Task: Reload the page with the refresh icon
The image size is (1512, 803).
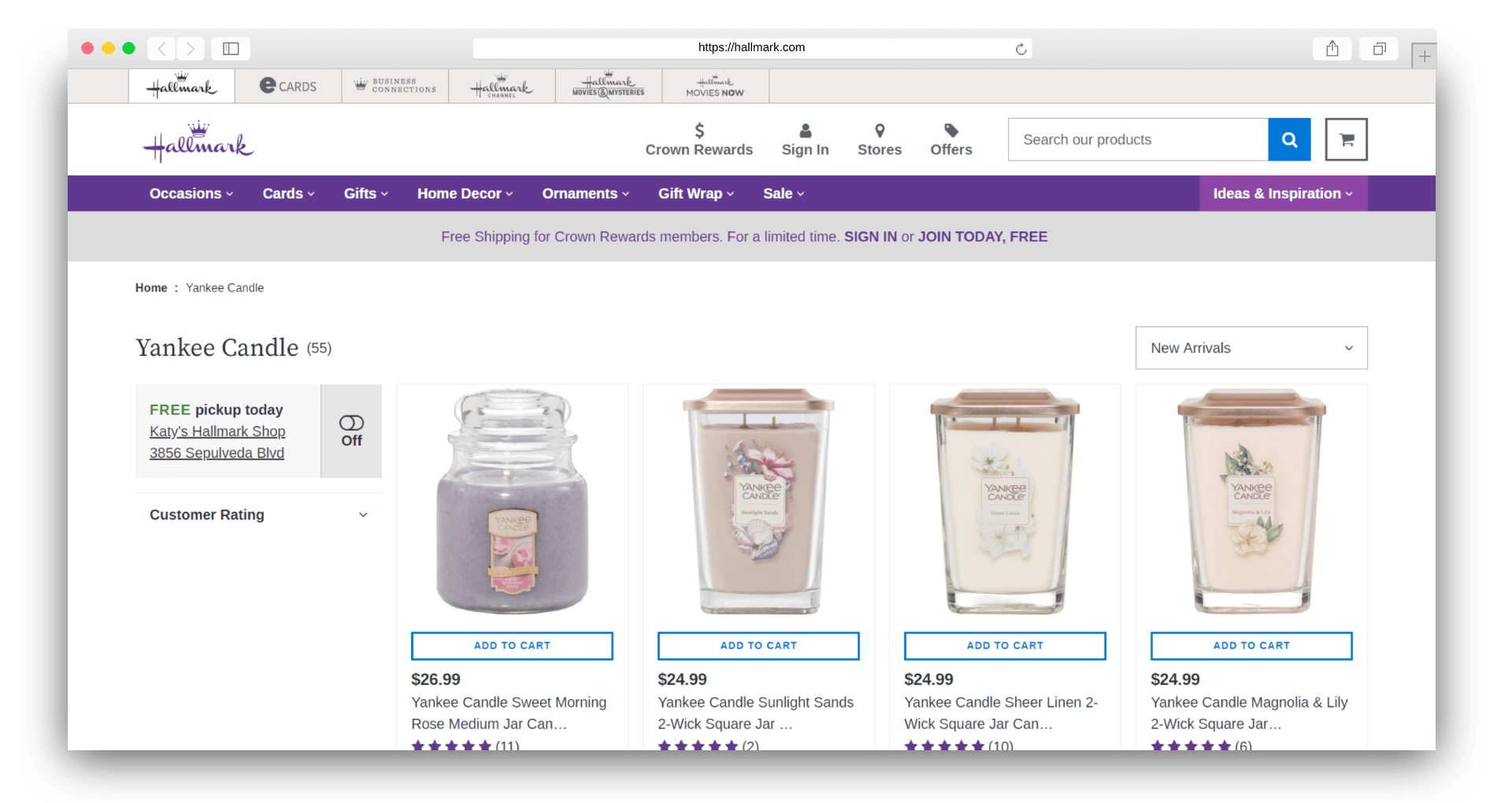Action: 1021,48
